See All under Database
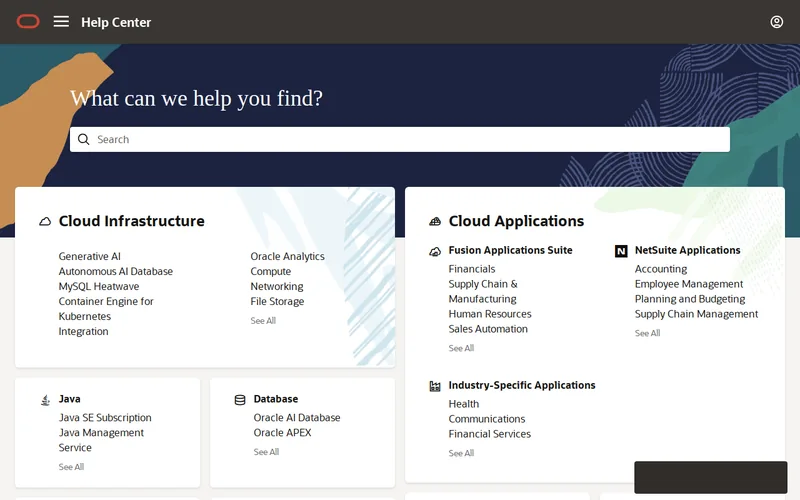Viewport: 800px width, 500px height. click(x=266, y=452)
